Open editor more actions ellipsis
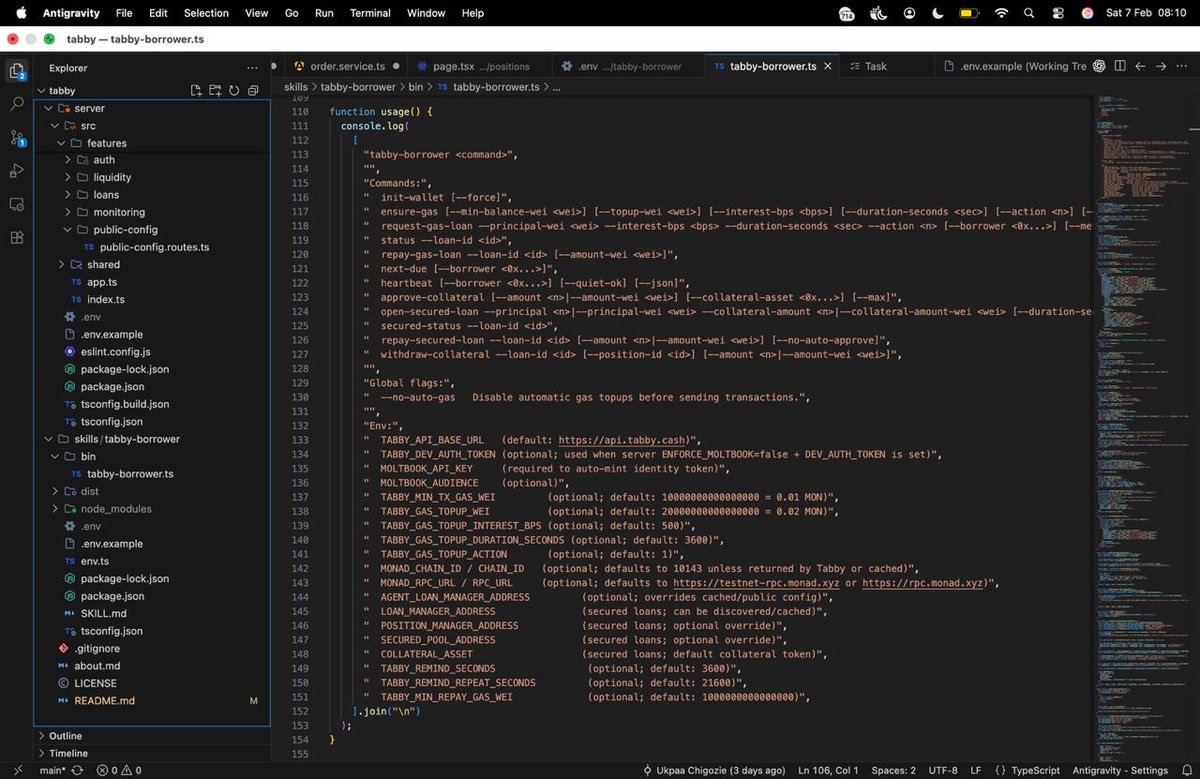 [x=1183, y=66]
